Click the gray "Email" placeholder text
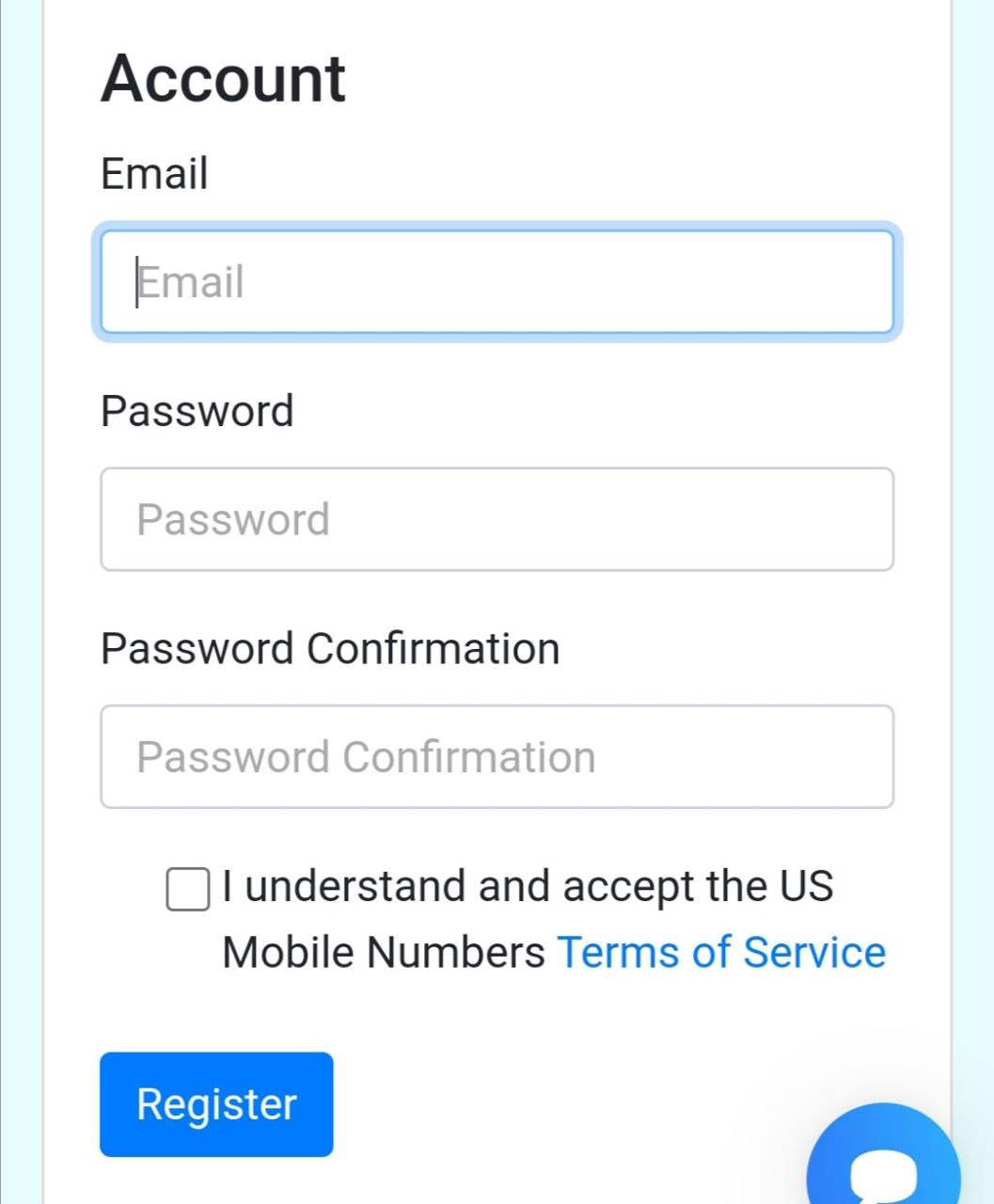Image resolution: width=994 pixels, height=1204 pixels. 192,282
